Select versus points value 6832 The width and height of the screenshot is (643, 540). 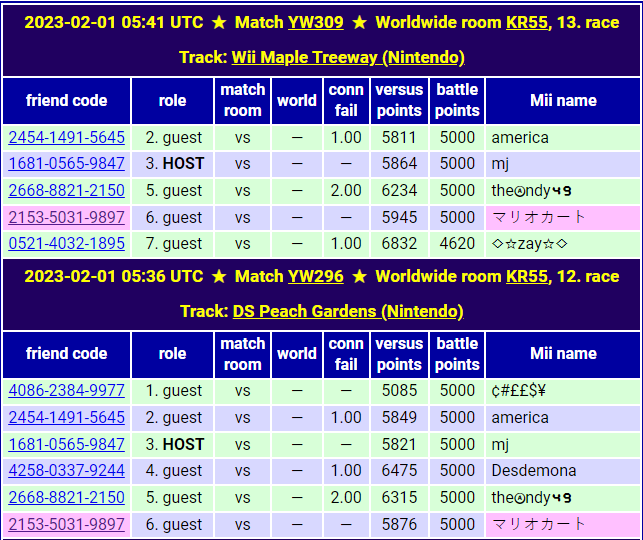pyautogui.click(x=399, y=244)
